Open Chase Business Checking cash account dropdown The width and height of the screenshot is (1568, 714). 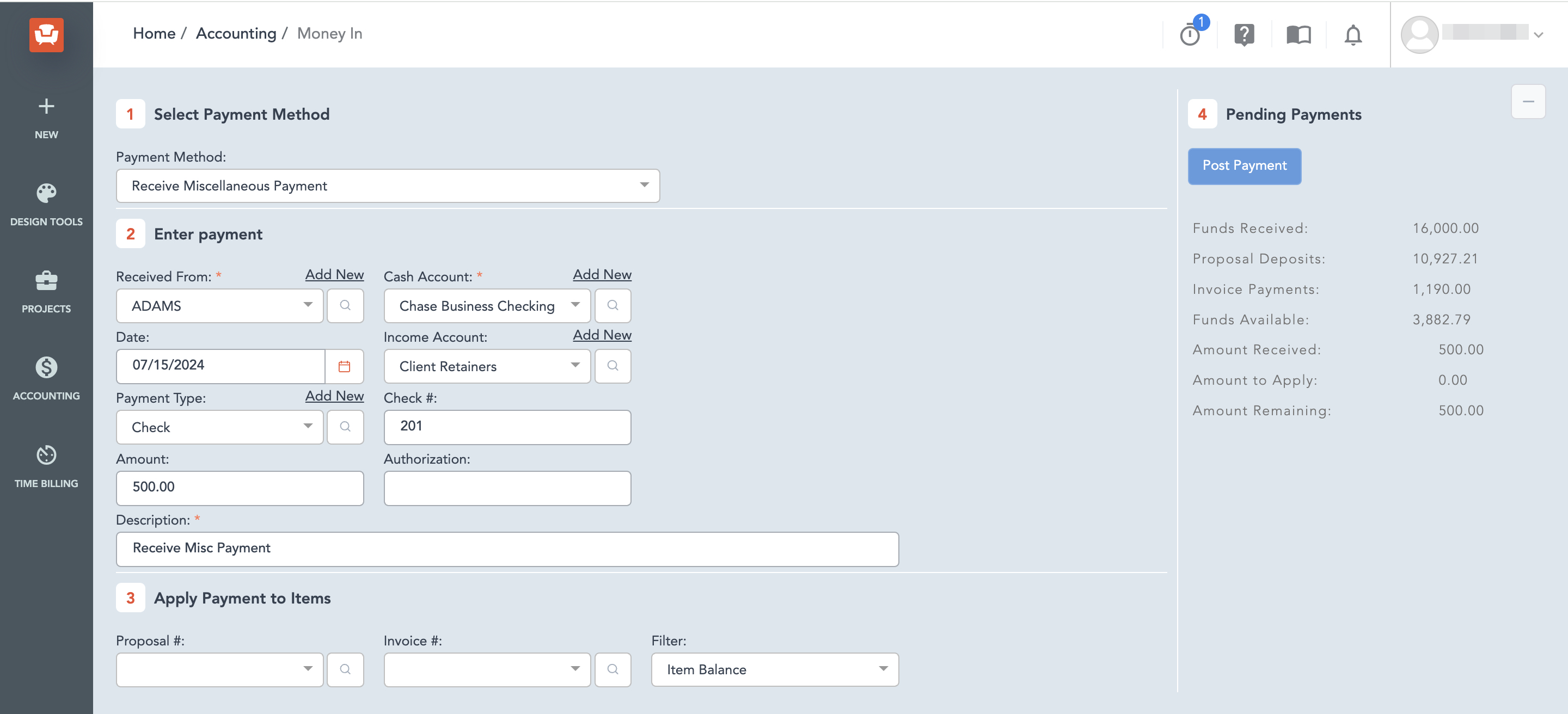coord(487,305)
